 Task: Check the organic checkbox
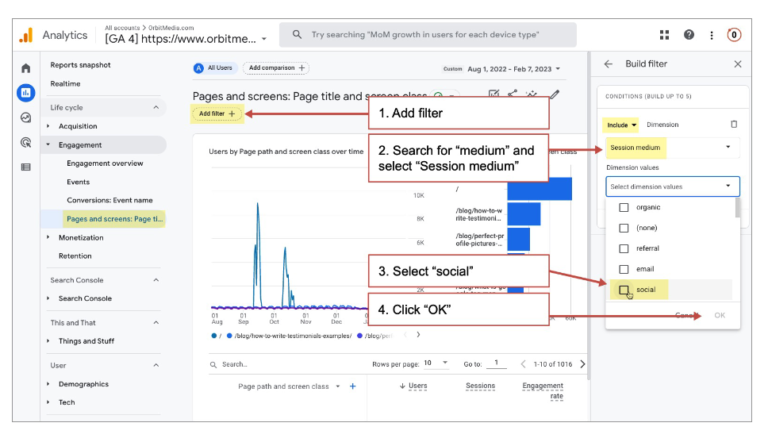(624, 207)
